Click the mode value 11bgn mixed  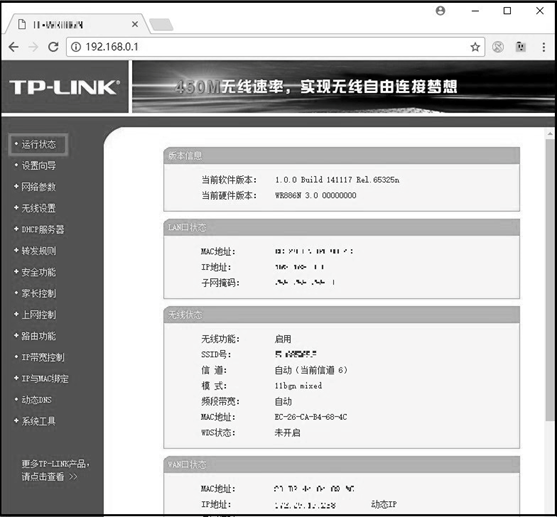(298, 386)
